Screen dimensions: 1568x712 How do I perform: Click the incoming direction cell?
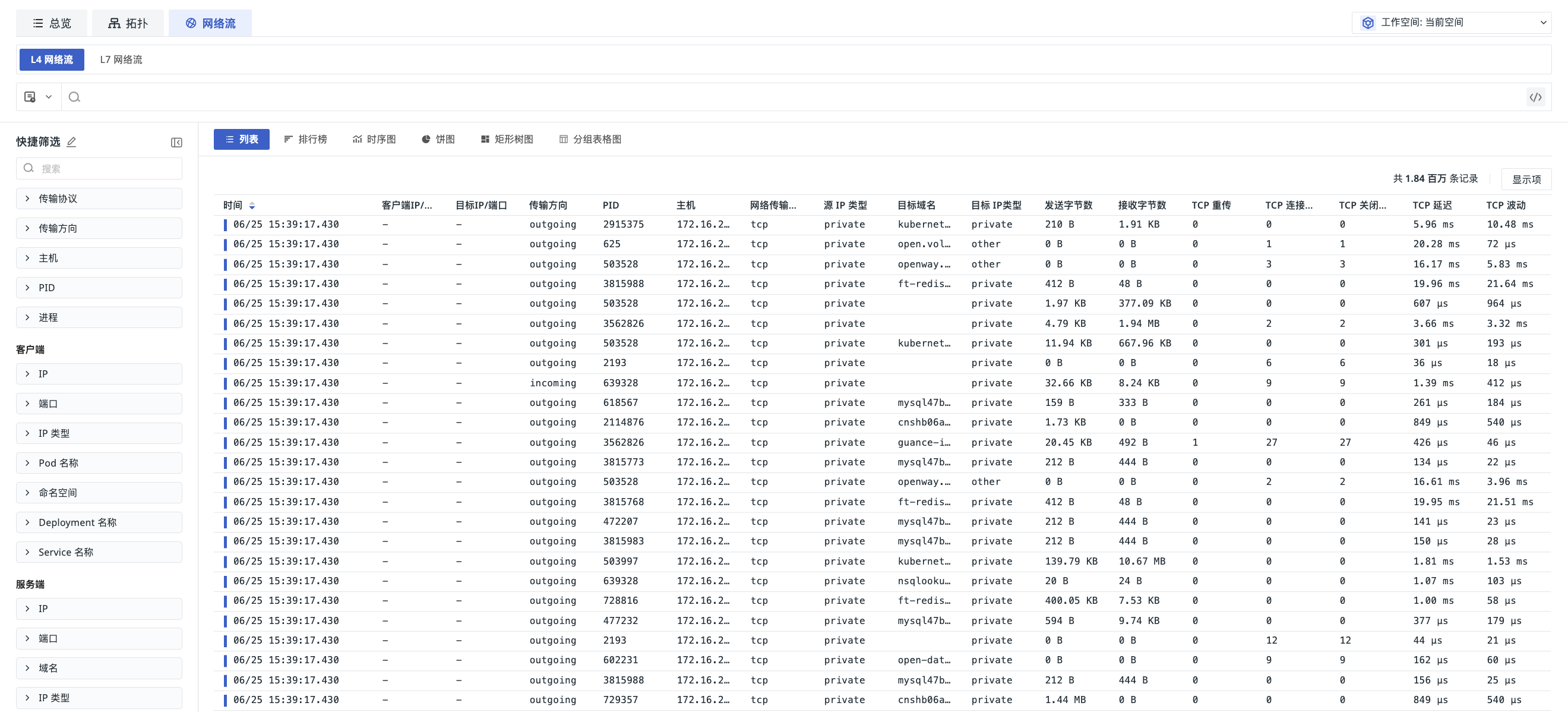click(x=553, y=383)
